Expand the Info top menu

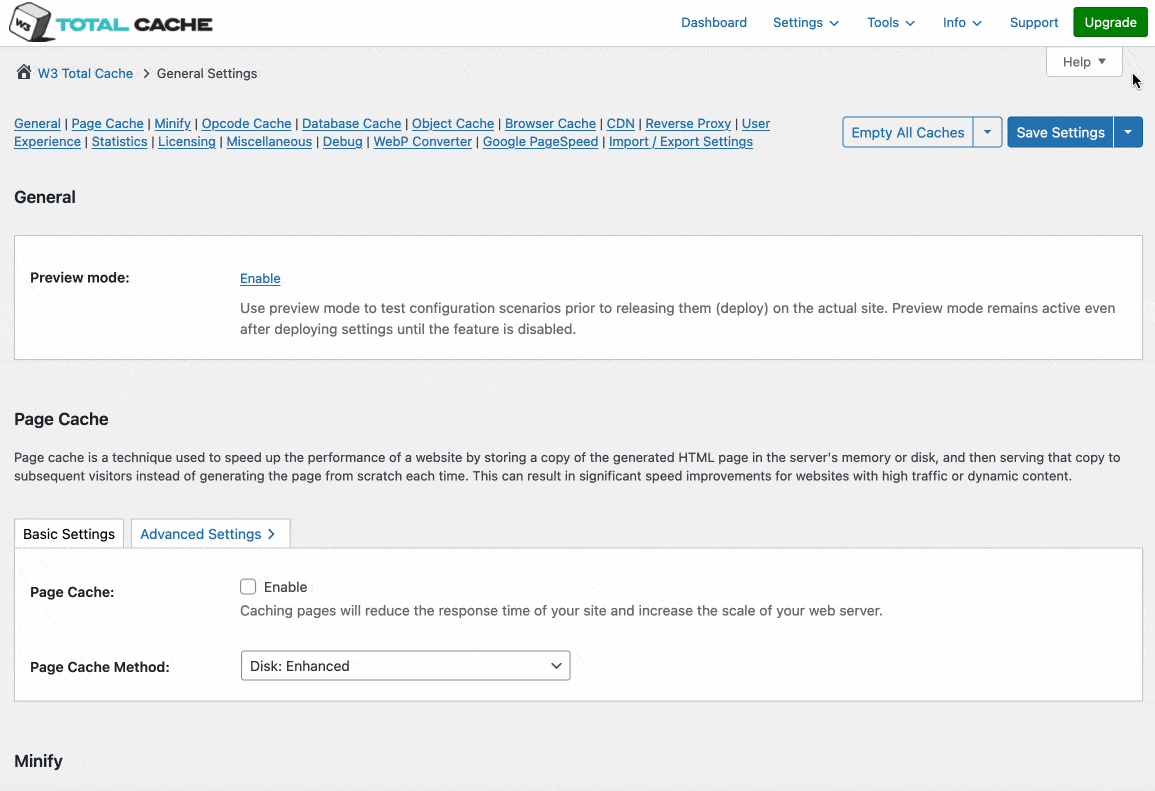tap(962, 22)
